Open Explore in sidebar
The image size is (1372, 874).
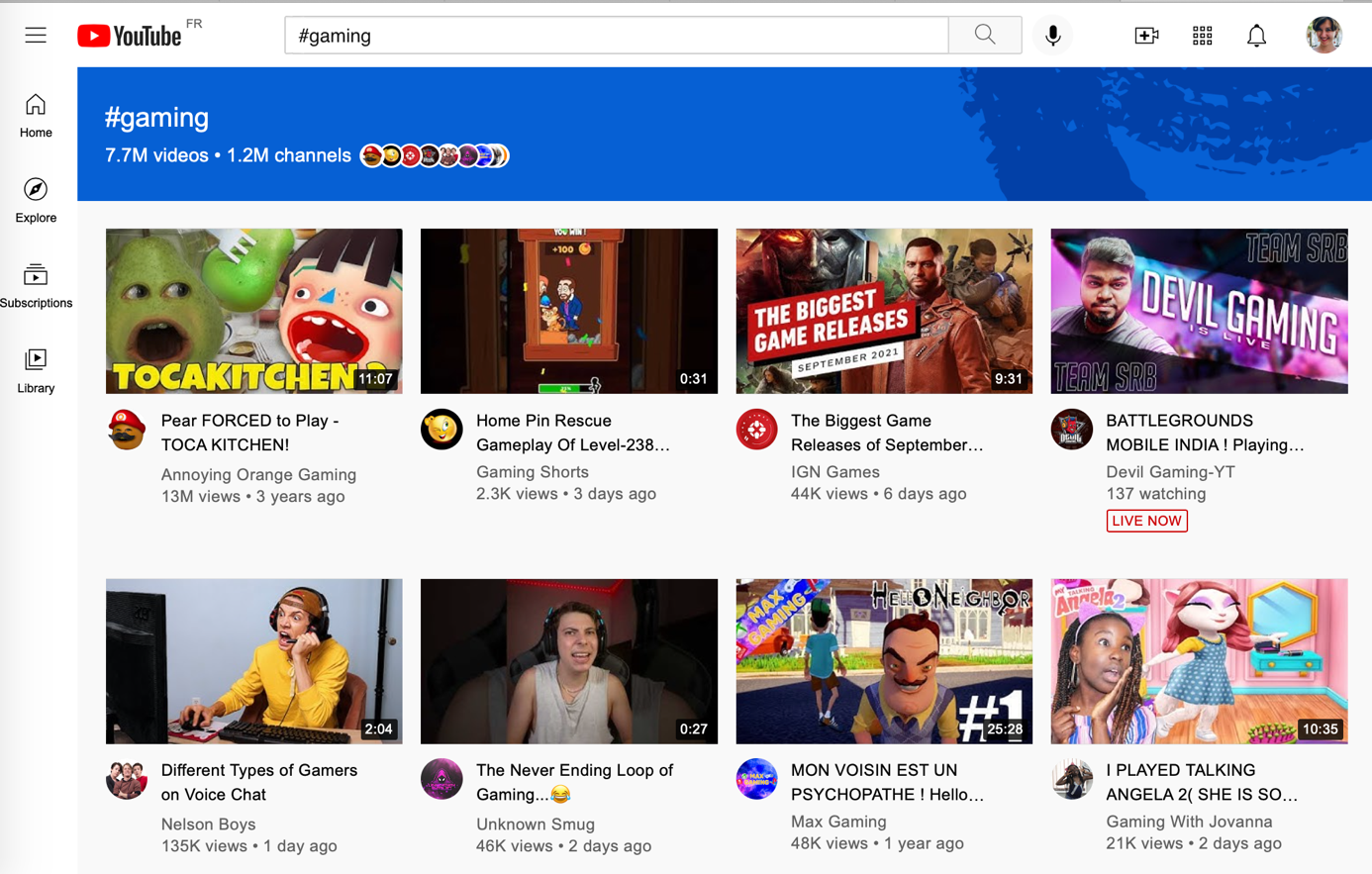[36, 200]
